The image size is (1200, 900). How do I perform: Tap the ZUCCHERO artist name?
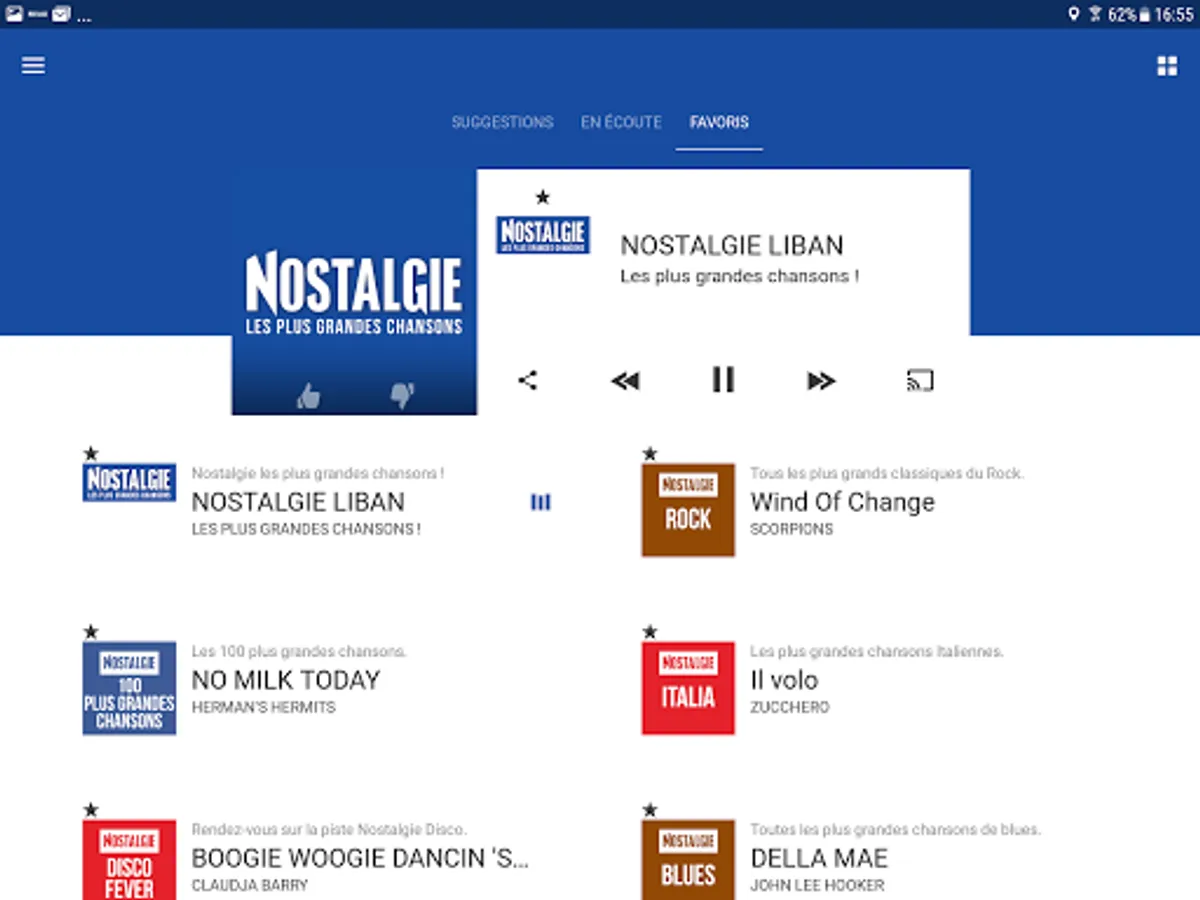click(x=790, y=707)
